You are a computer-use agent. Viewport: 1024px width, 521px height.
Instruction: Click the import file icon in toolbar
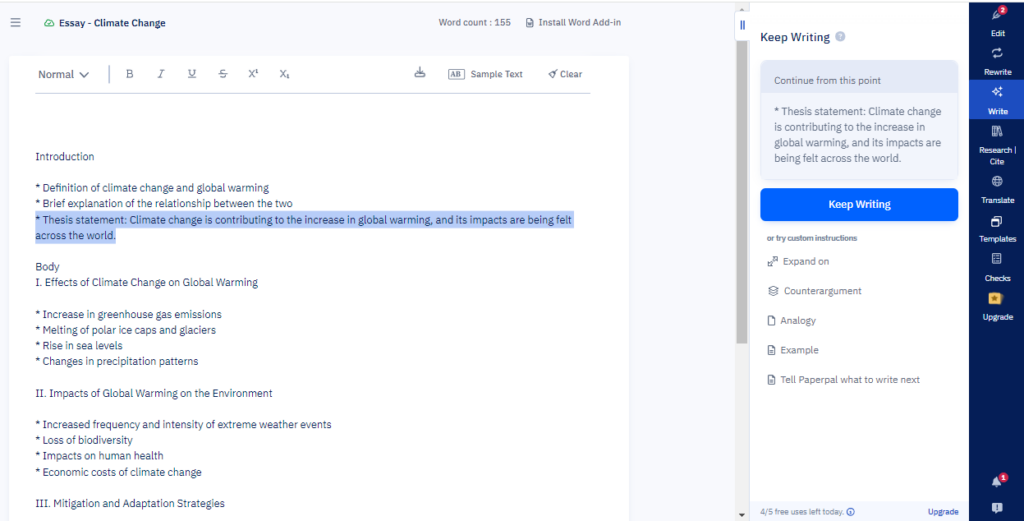coord(419,73)
